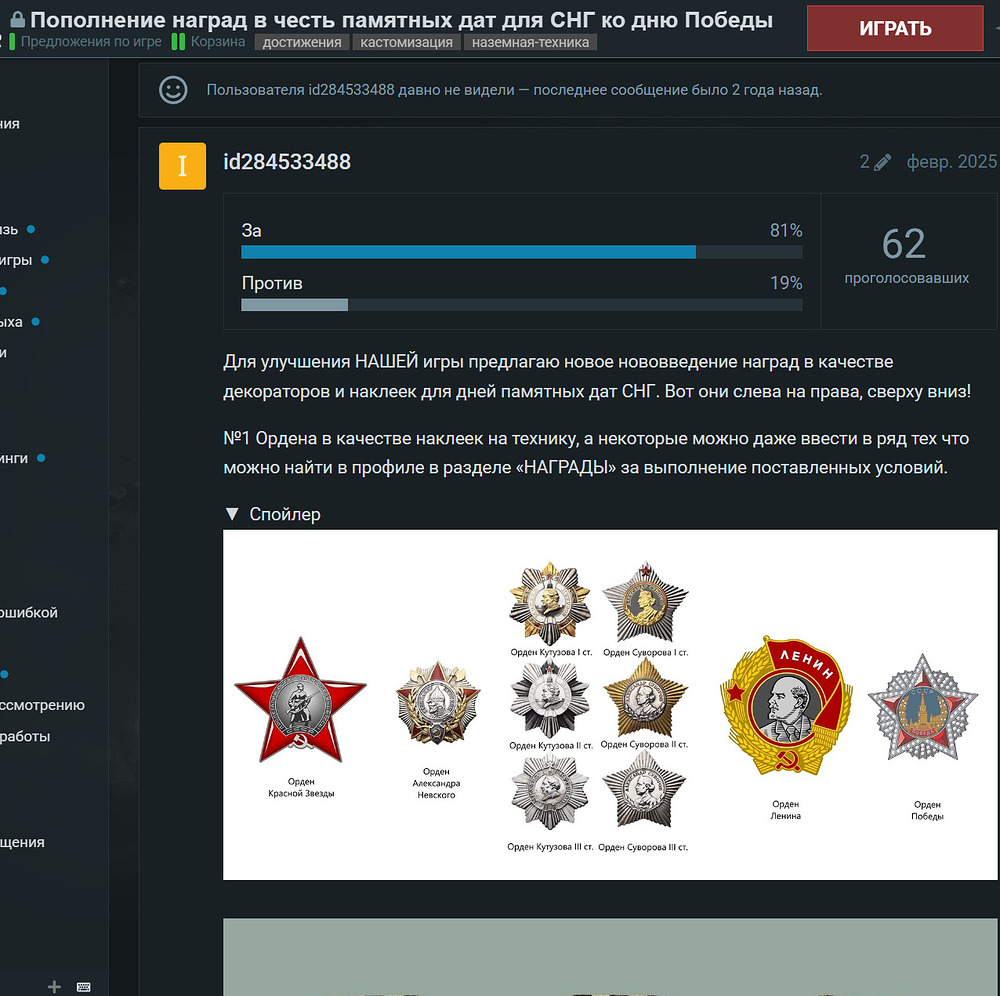Click the smiley face icon in notice
1000x996 pixels.
[x=173, y=90]
